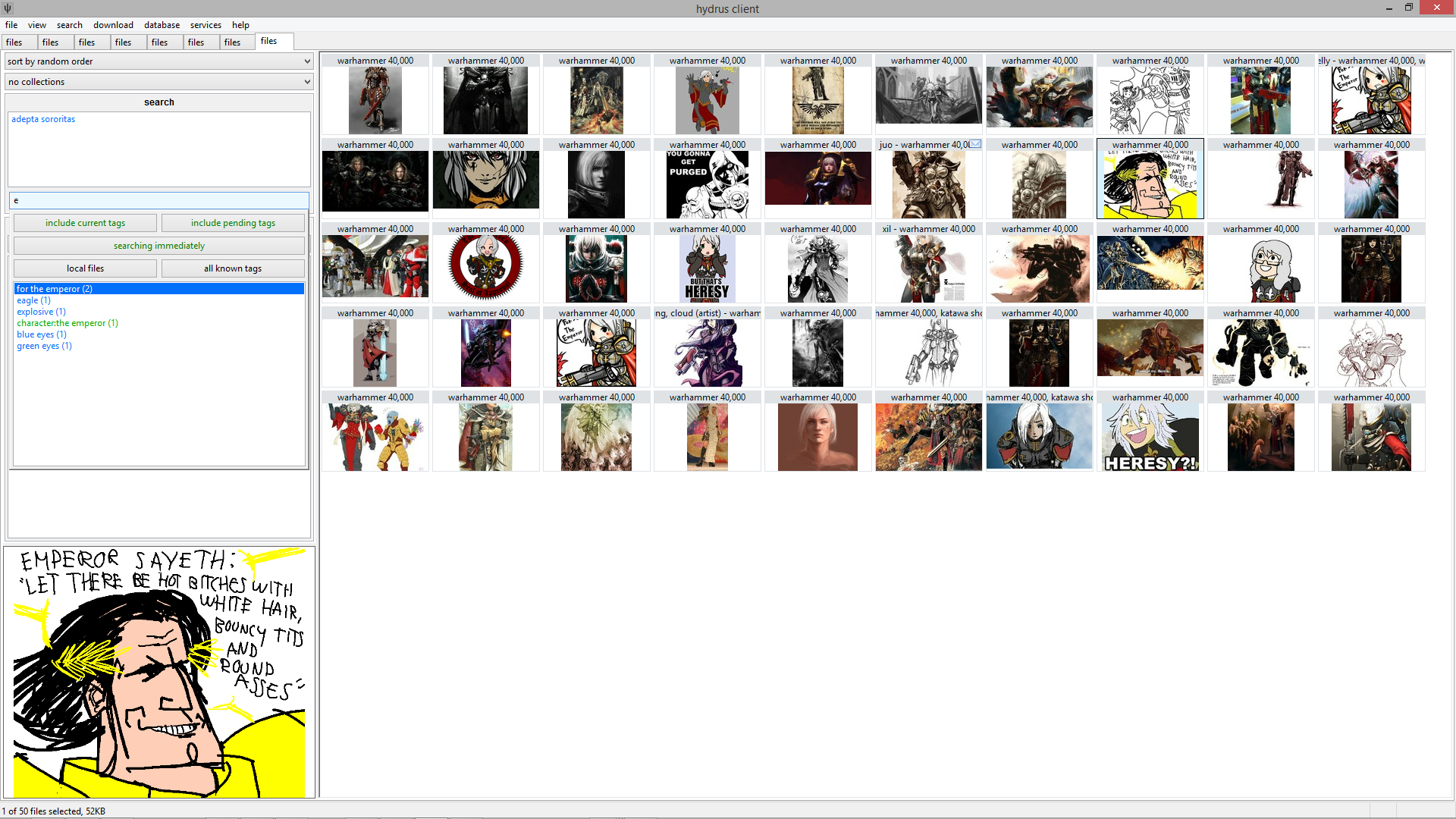Select the 'character:the emperor (1)' tag
1456x819 pixels.
point(68,322)
